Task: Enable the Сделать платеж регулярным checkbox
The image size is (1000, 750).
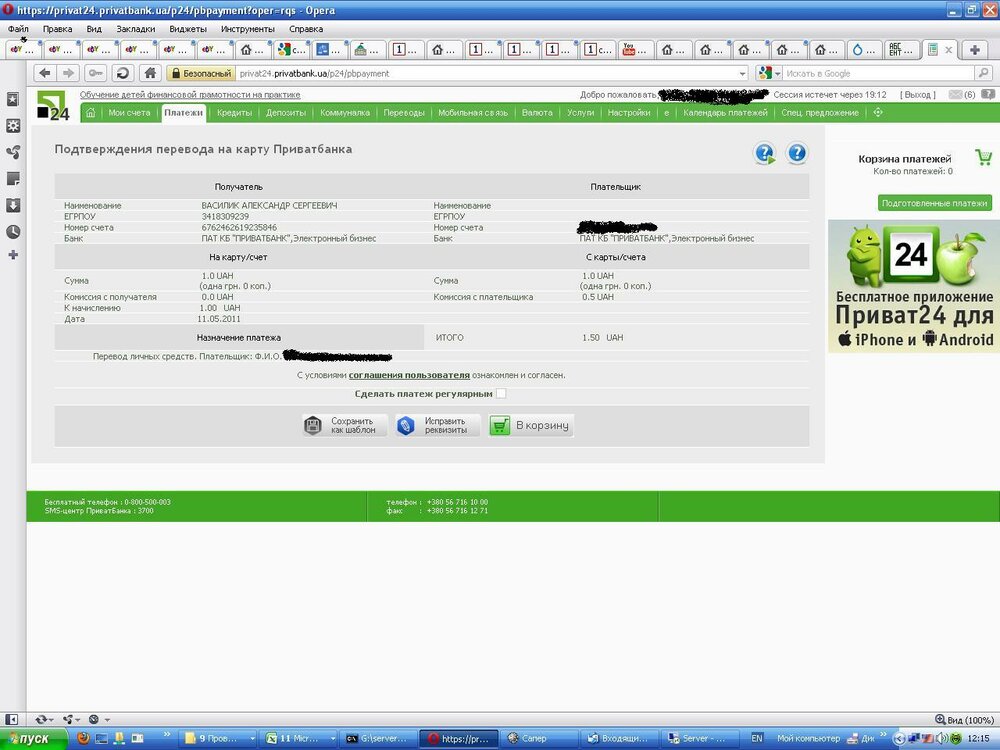Action: [501, 394]
